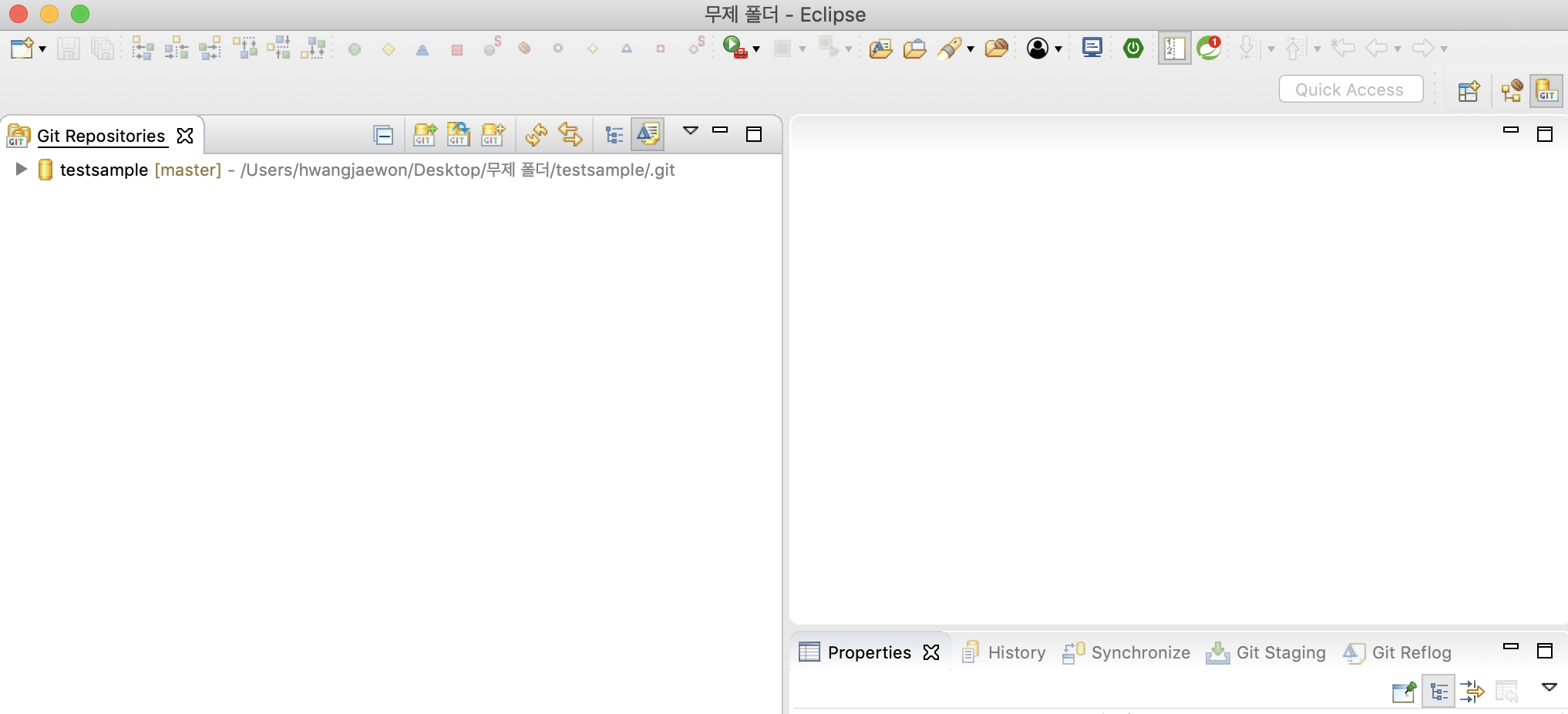Click the flashlight Search icon
Screen dimensions: 1568x714
coord(950,49)
